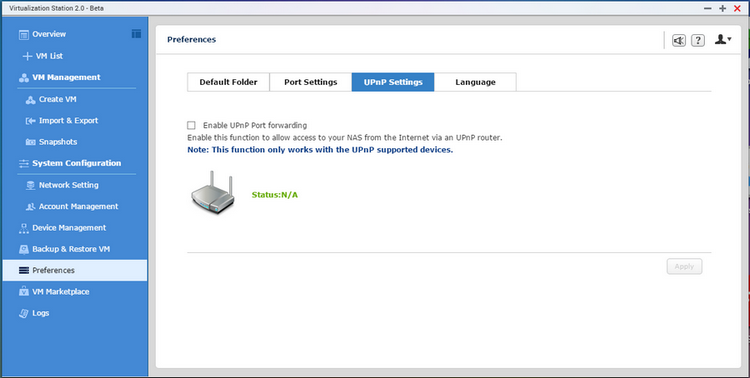Screen dimensions: 750x378
Task: Open the user account dropdown
Action: pos(723,40)
